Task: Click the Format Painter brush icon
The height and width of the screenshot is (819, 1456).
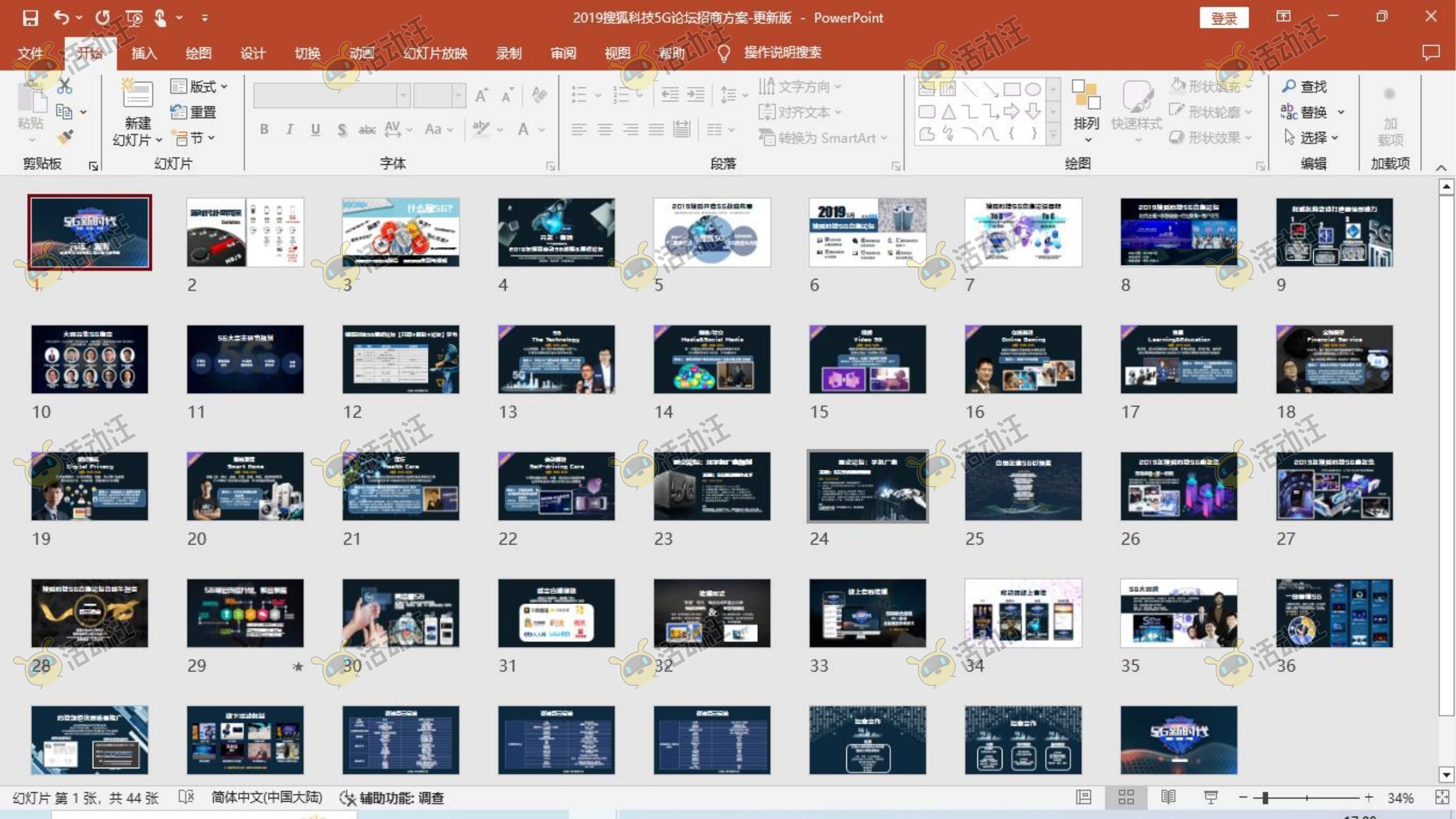Action: tap(65, 137)
